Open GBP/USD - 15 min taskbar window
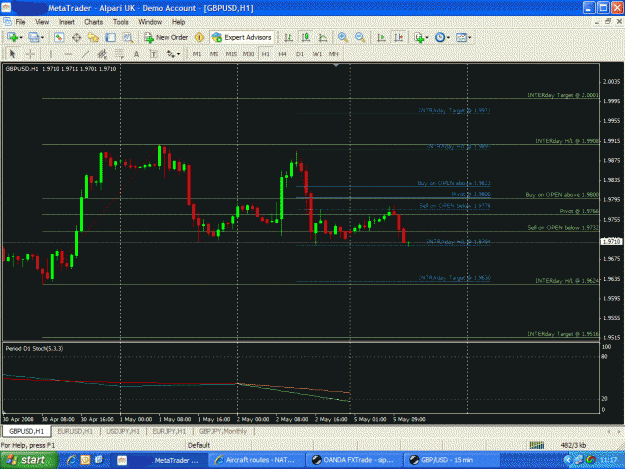The width and height of the screenshot is (625, 469). tap(450, 460)
